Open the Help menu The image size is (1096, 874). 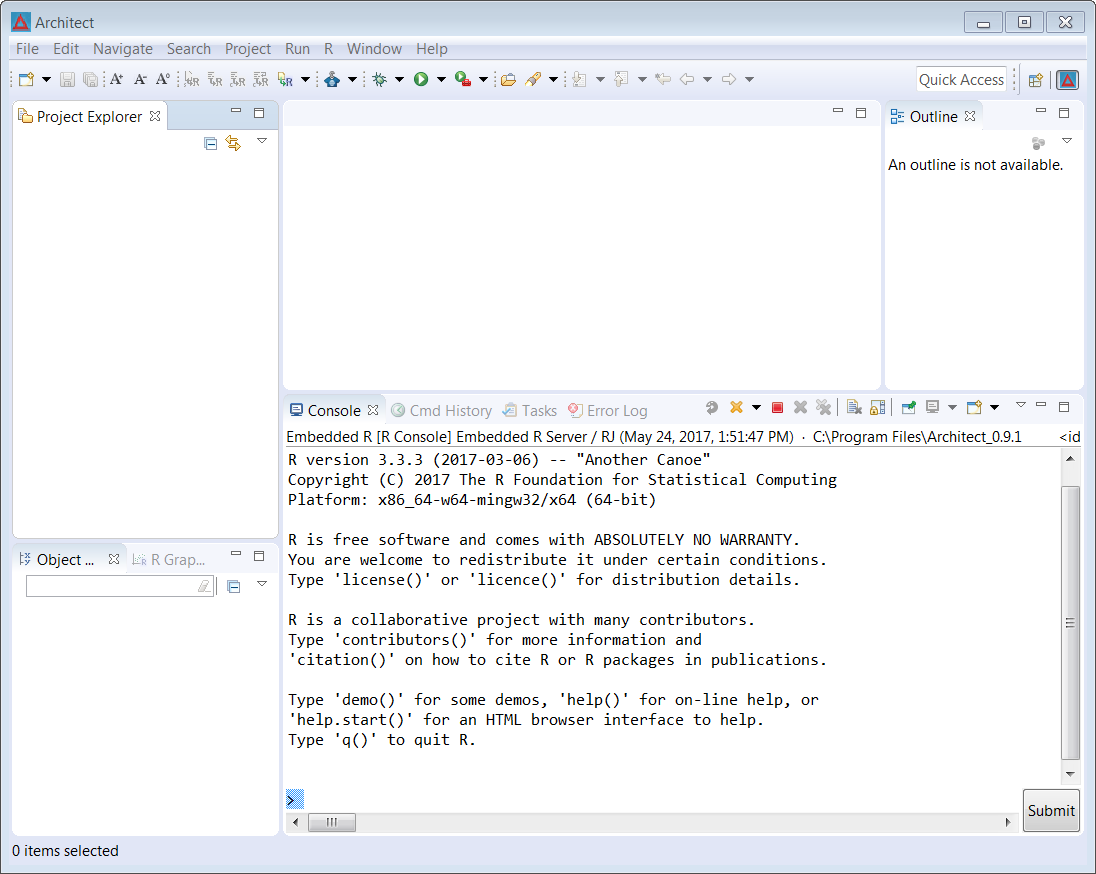(x=431, y=49)
